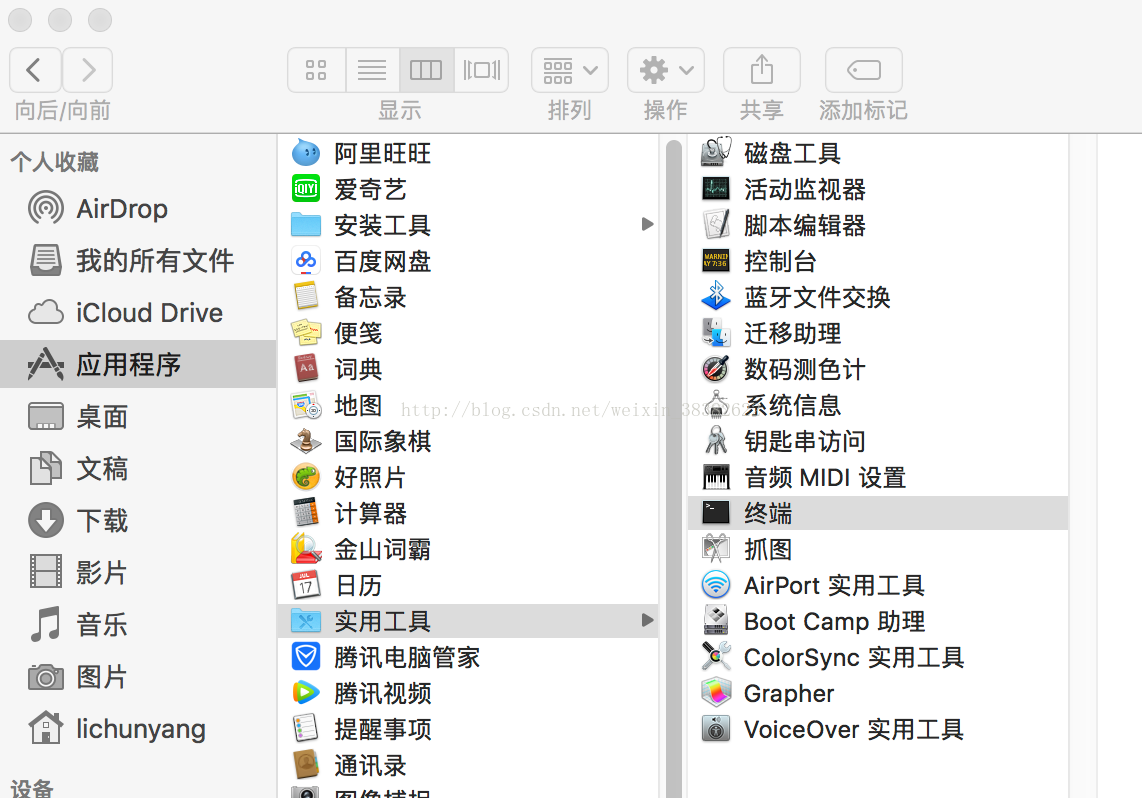
Task: Select the 终端 Terminal icon
Action: click(x=716, y=513)
